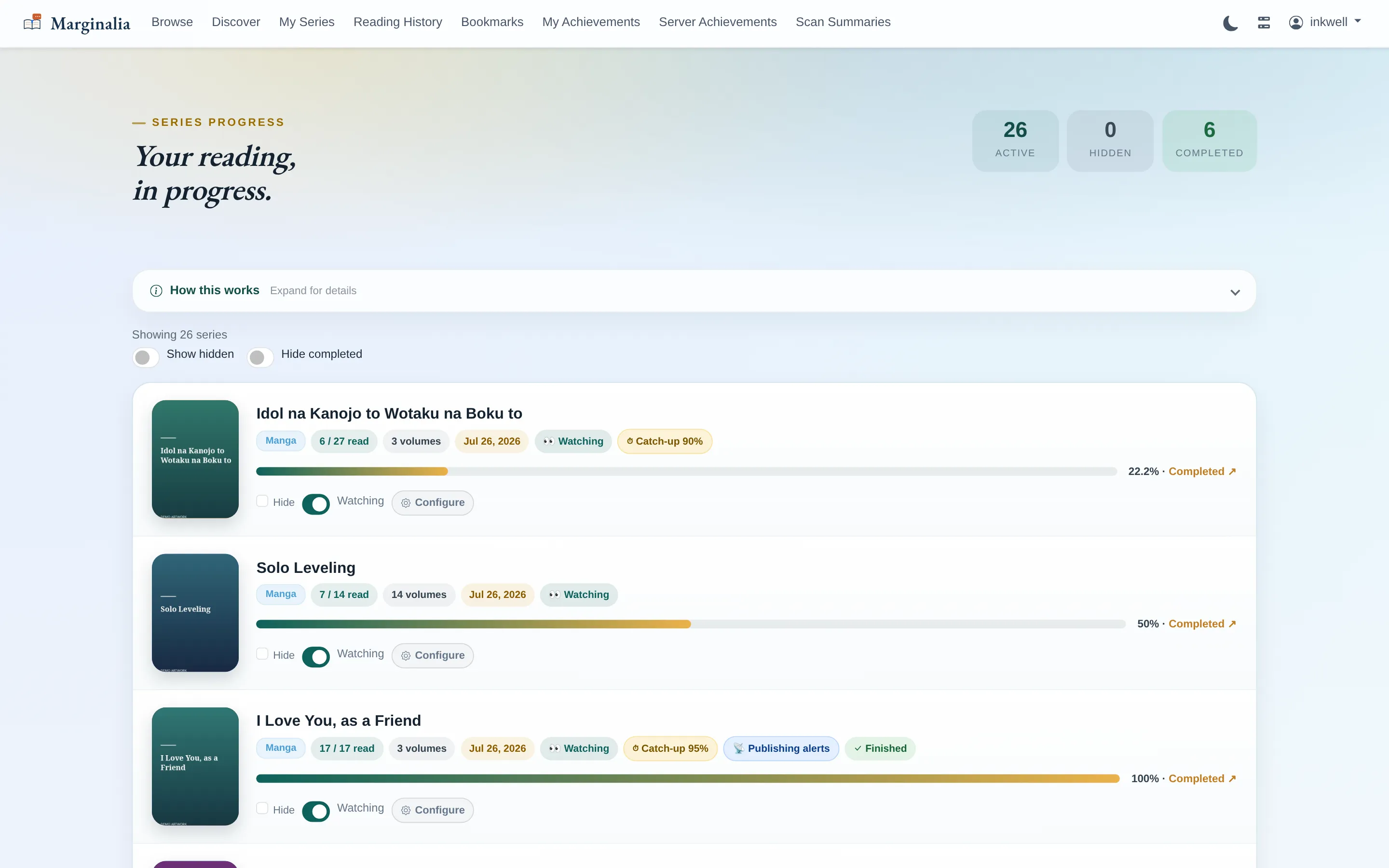Click Jul 26, 2026 badge on Idol na Kanojo

pyautogui.click(x=492, y=441)
